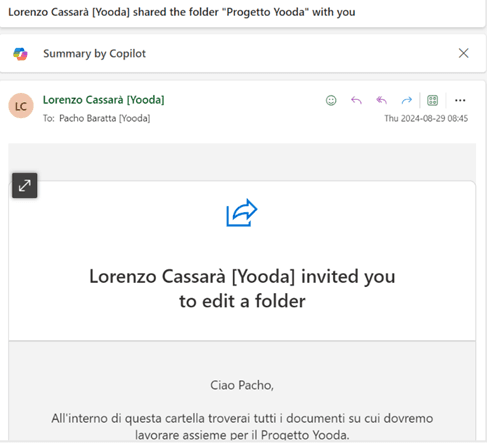Reply to the email
The height and width of the screenshot is (443, 487).
(x=356, y=100)
